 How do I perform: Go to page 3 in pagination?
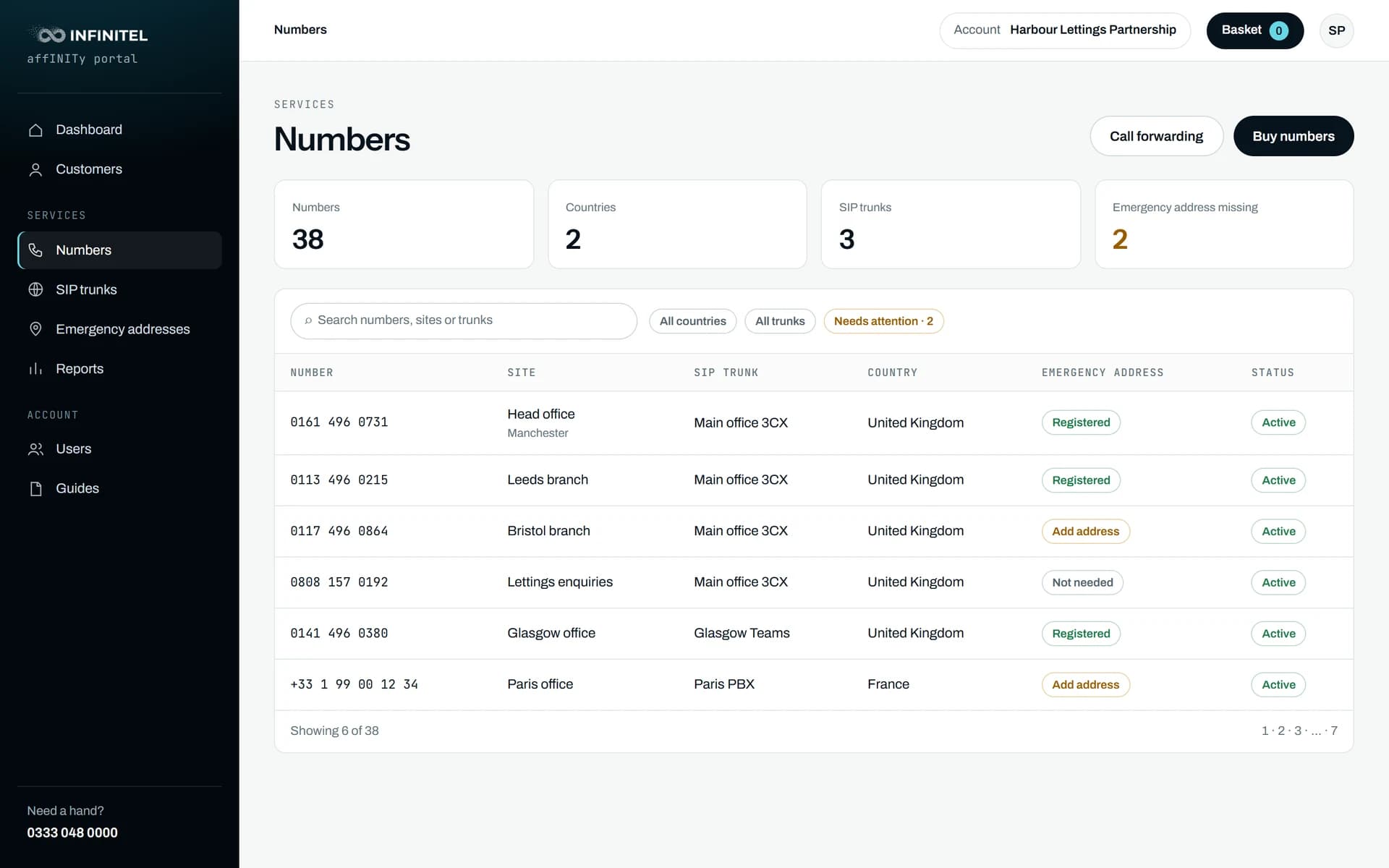coord(1298,731)
